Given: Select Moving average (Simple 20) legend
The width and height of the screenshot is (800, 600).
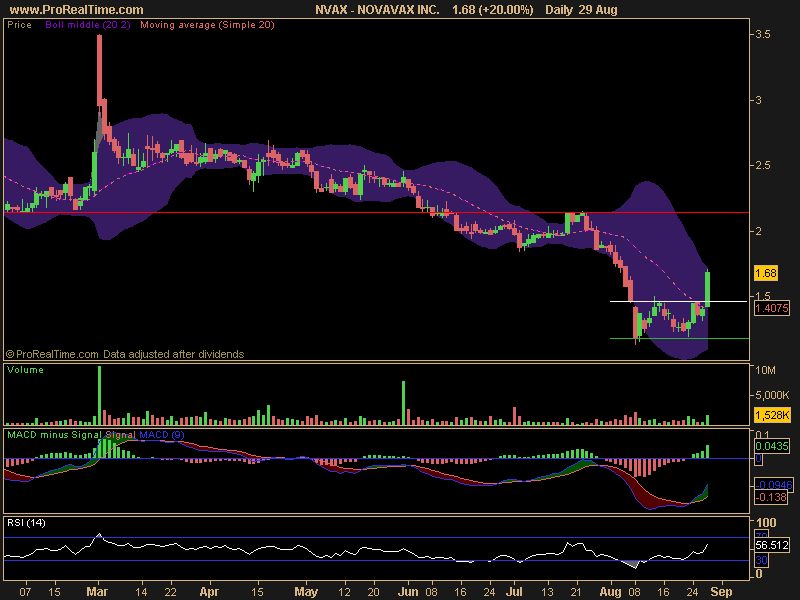Looking at the screenshot, I should pyautogui.click(x=207, y=25).
